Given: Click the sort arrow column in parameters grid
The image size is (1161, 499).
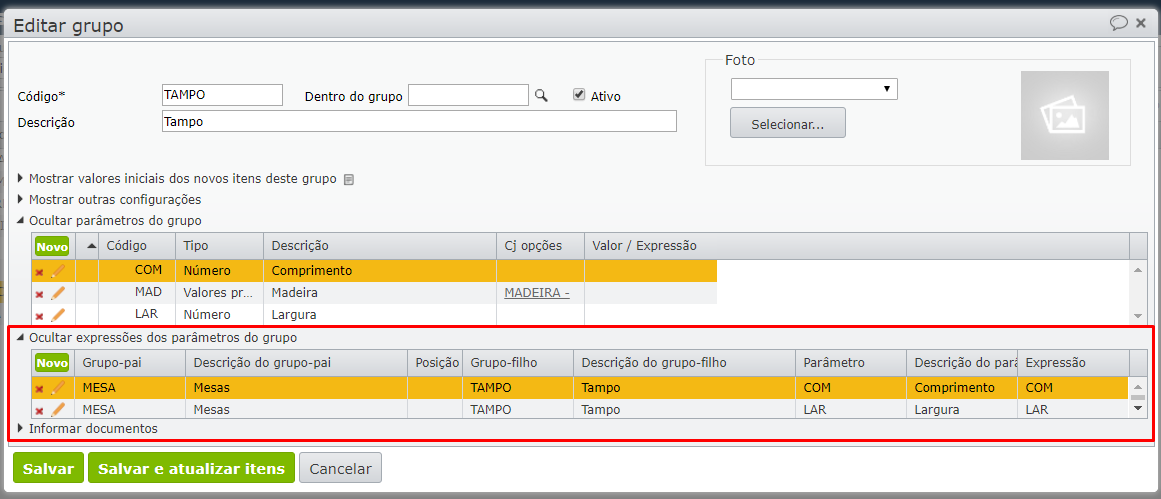Looking at the screenshot, I should [x=92, y=245].
